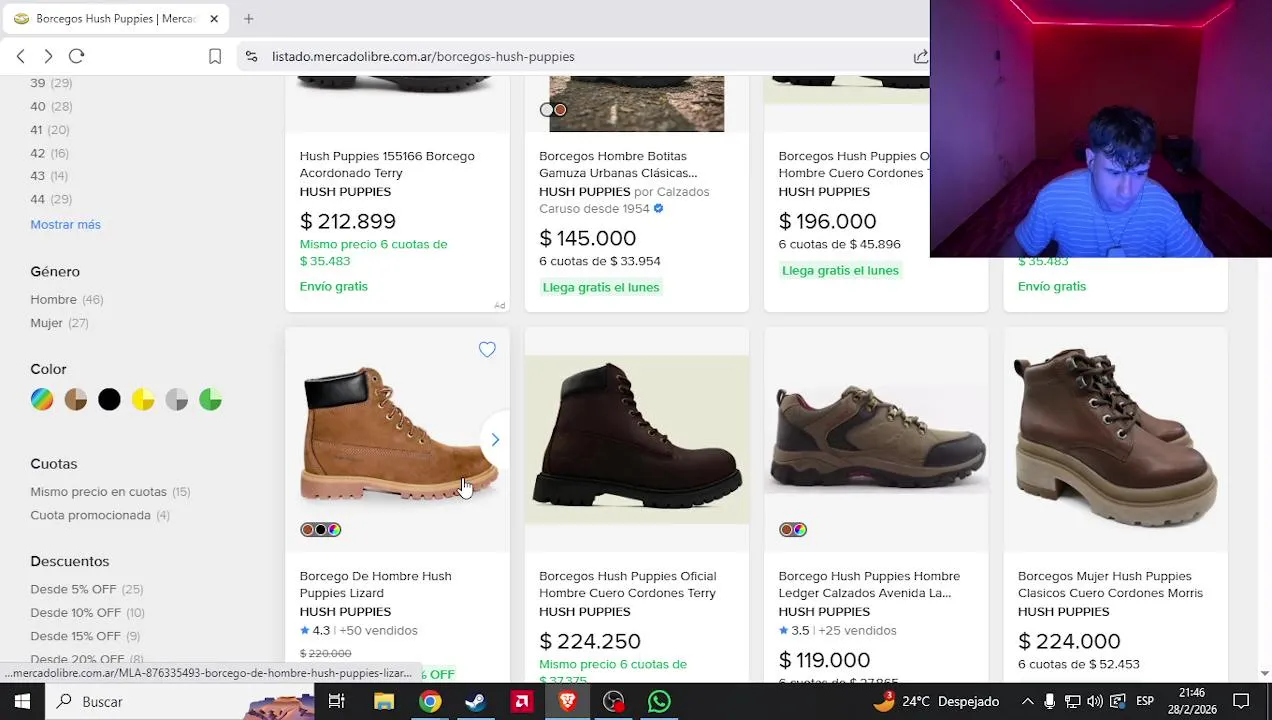
Task: Open Borcego Hush Puppies Hombre Ledger listing
Action: (x=869, y=584)
